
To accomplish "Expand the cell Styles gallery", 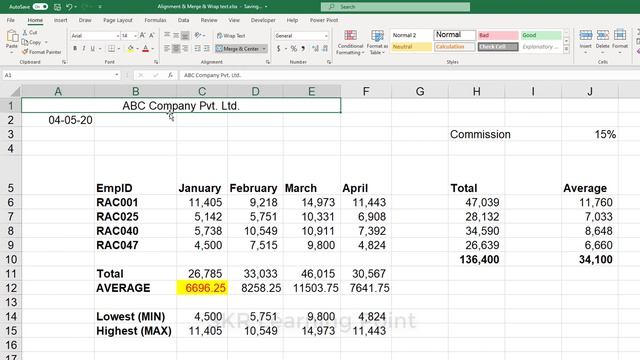I will 567,49.
